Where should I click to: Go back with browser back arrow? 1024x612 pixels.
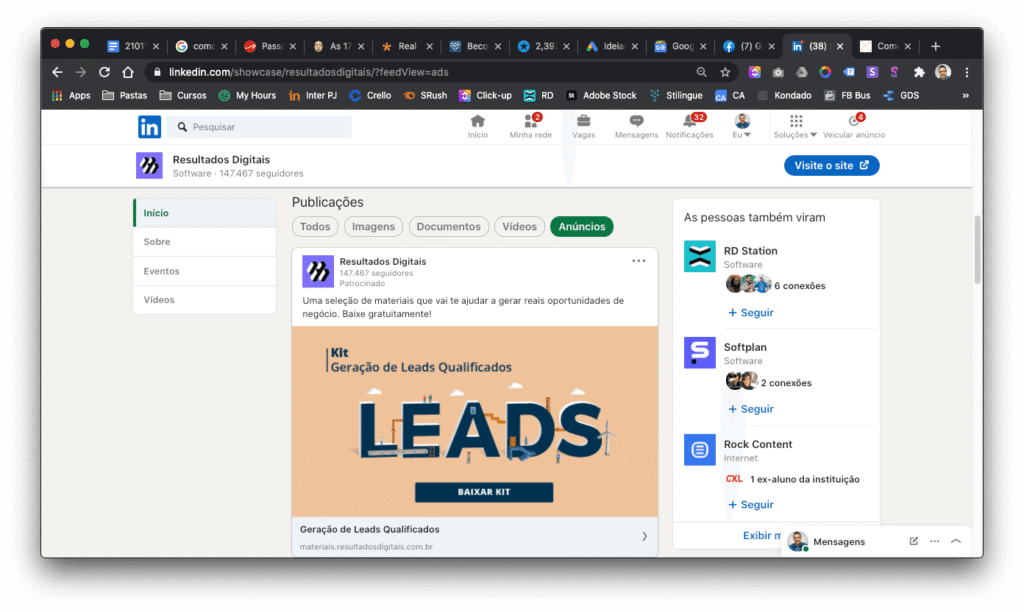57,72
